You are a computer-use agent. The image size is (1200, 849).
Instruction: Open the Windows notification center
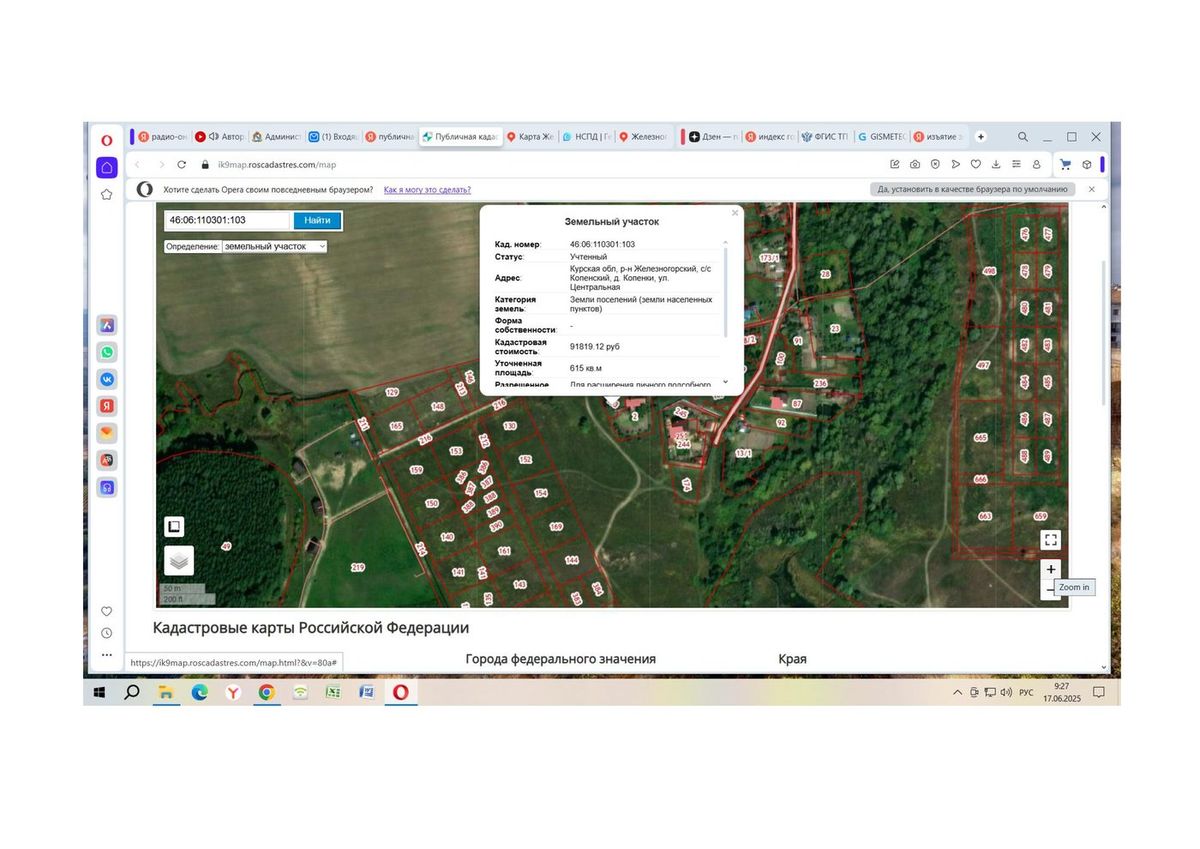pos(1099,692)
